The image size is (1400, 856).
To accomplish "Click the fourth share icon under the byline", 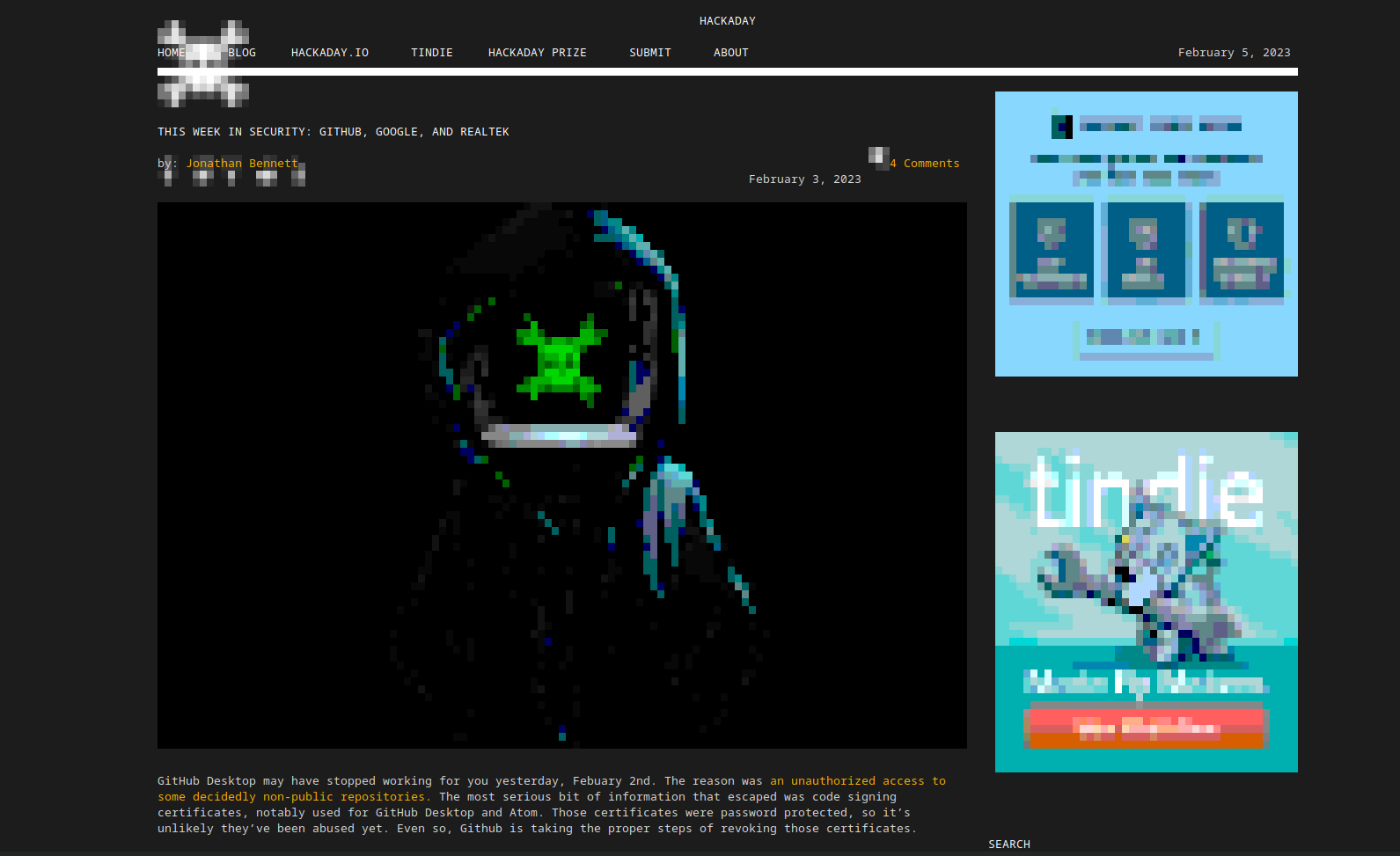I will coord(267,178).
